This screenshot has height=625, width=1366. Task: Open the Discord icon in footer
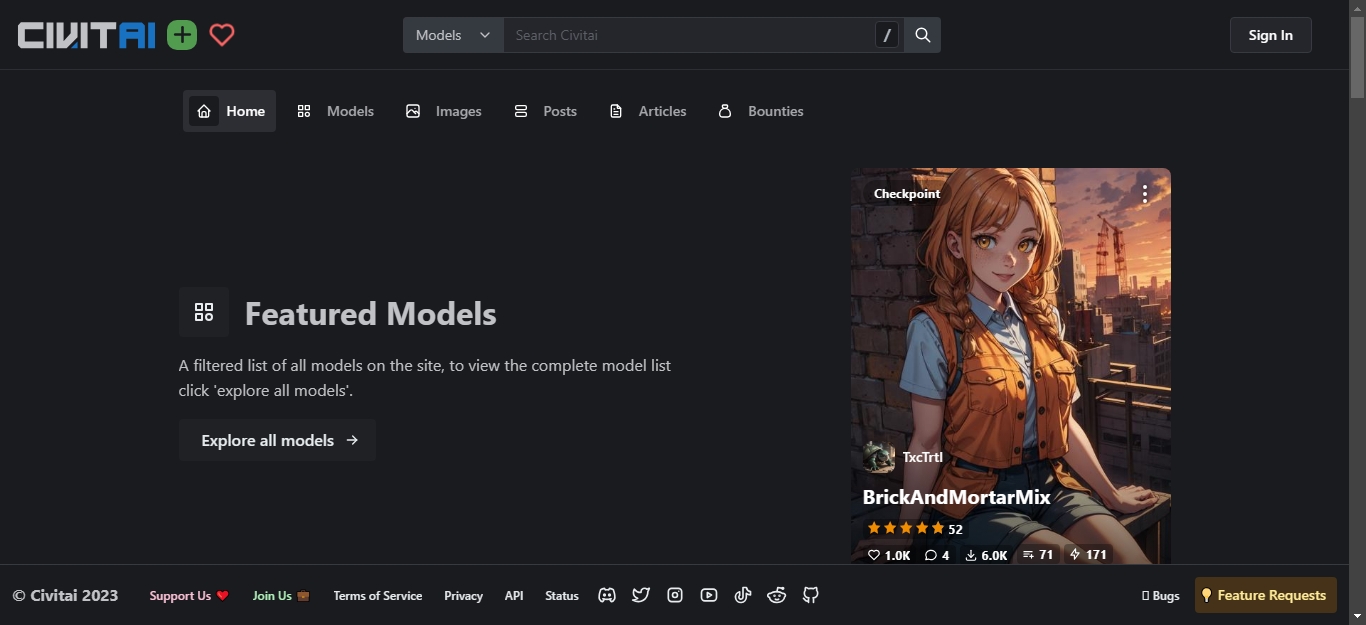tap(607, 595)
